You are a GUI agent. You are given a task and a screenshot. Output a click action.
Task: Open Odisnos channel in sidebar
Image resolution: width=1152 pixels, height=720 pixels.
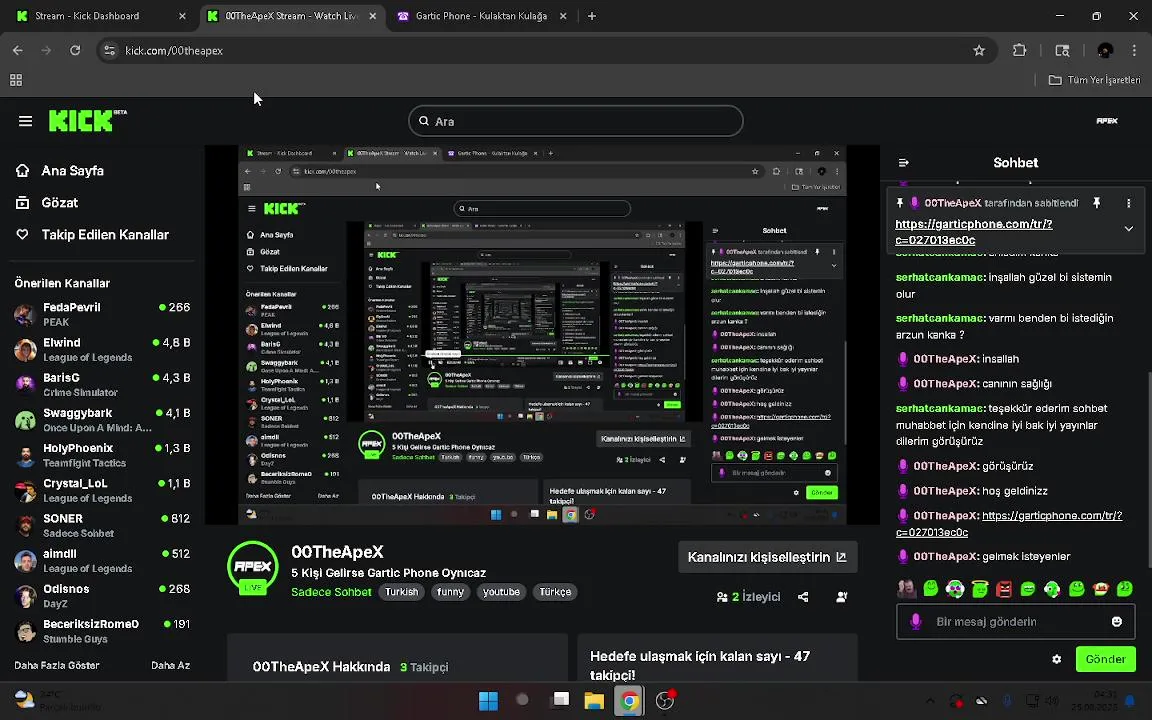(102, 596)
